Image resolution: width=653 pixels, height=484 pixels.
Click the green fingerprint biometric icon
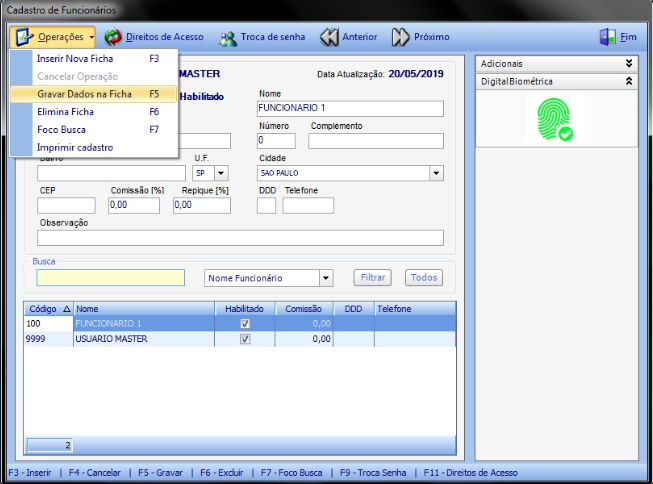[x=555, y=120]
